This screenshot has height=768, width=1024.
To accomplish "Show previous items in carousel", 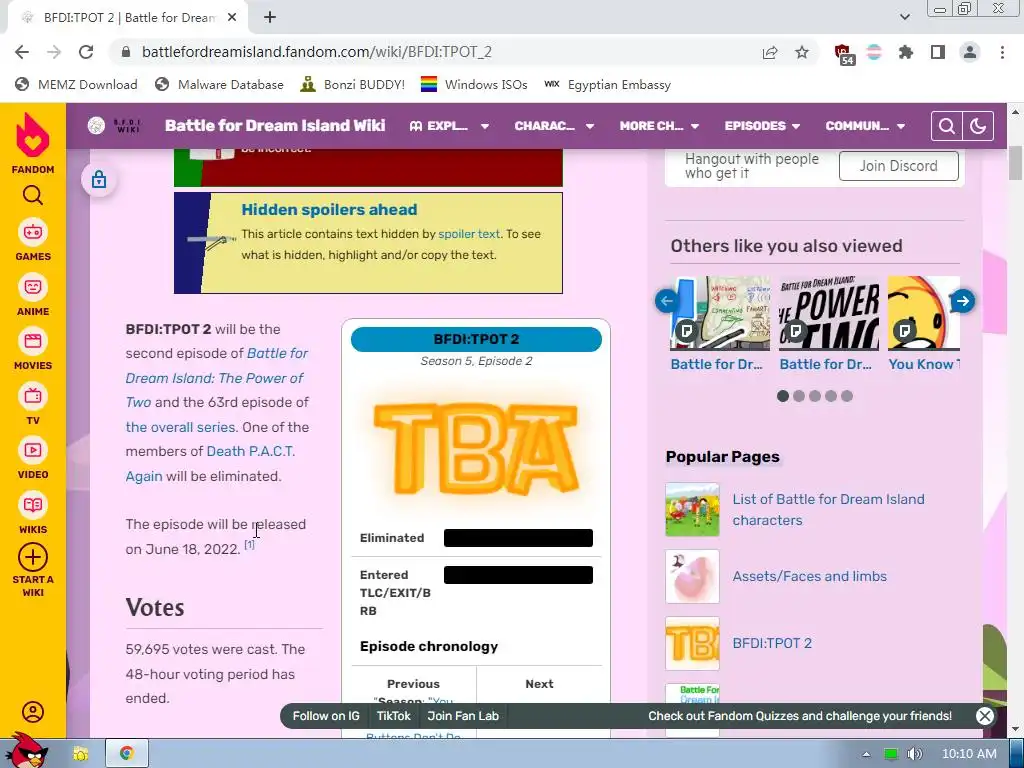I will pyautogui.click(x=667, y=301).
